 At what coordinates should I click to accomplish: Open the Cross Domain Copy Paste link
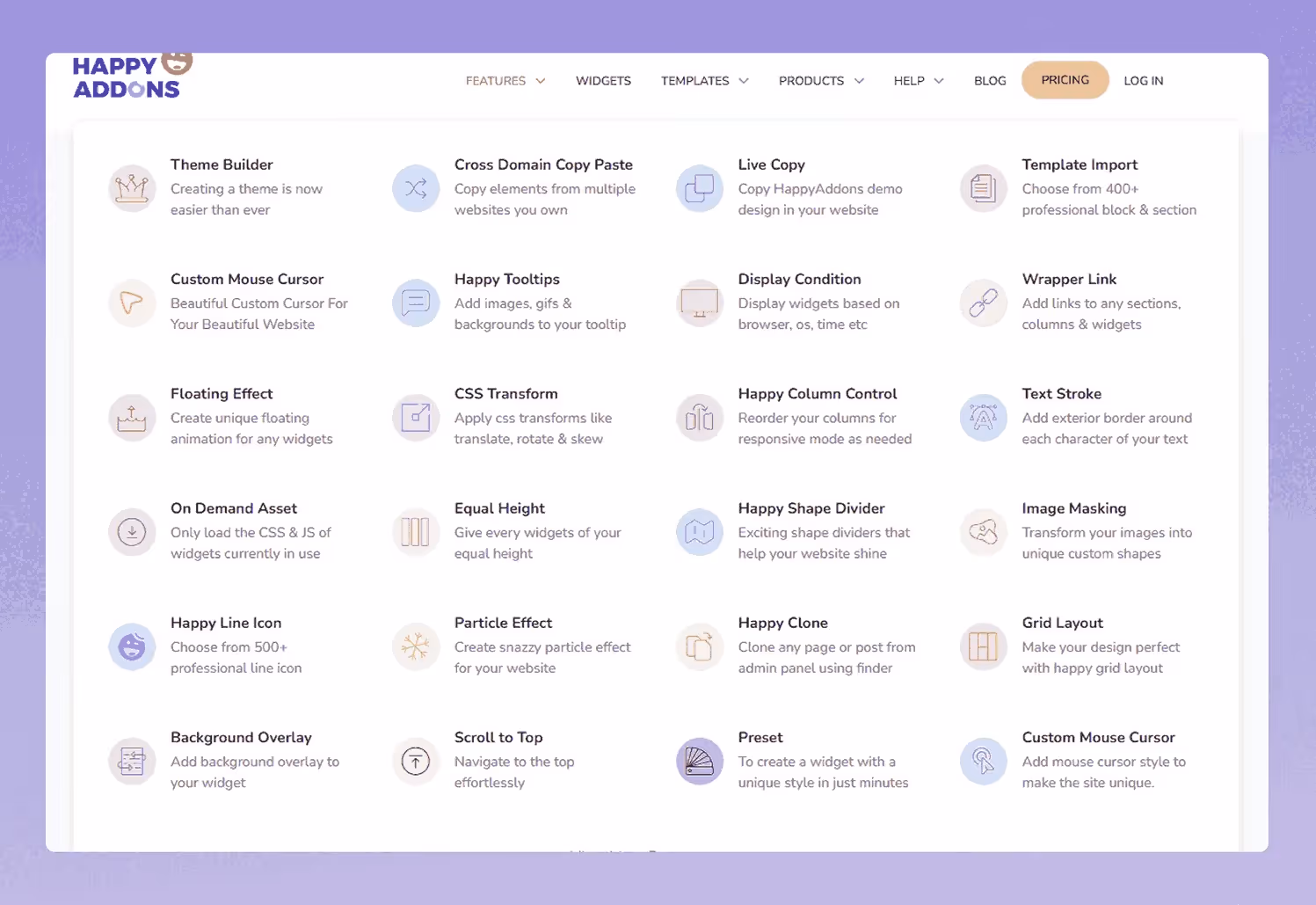tap(543, 164)
